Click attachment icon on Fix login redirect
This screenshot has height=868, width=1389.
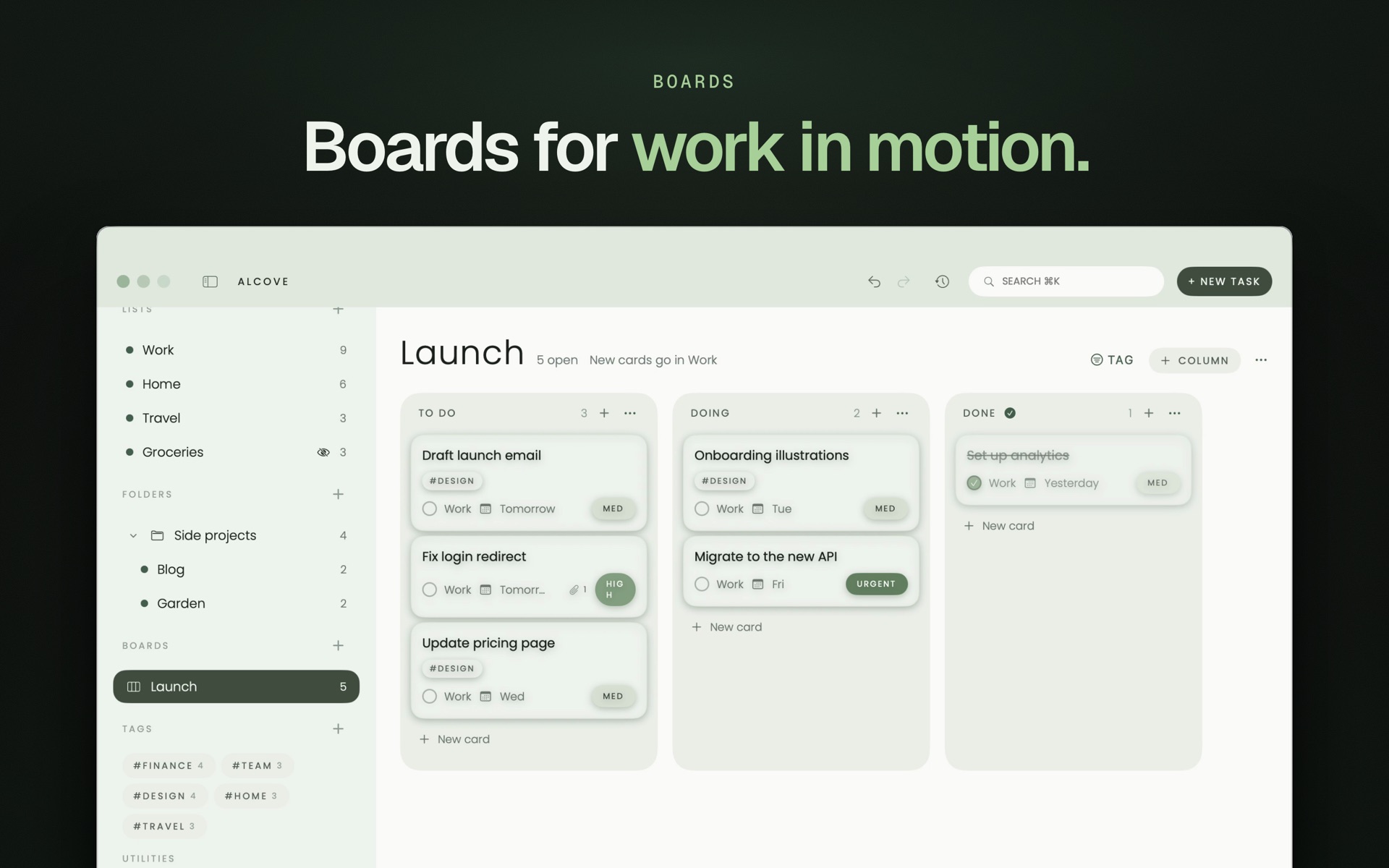coord(574,590)
